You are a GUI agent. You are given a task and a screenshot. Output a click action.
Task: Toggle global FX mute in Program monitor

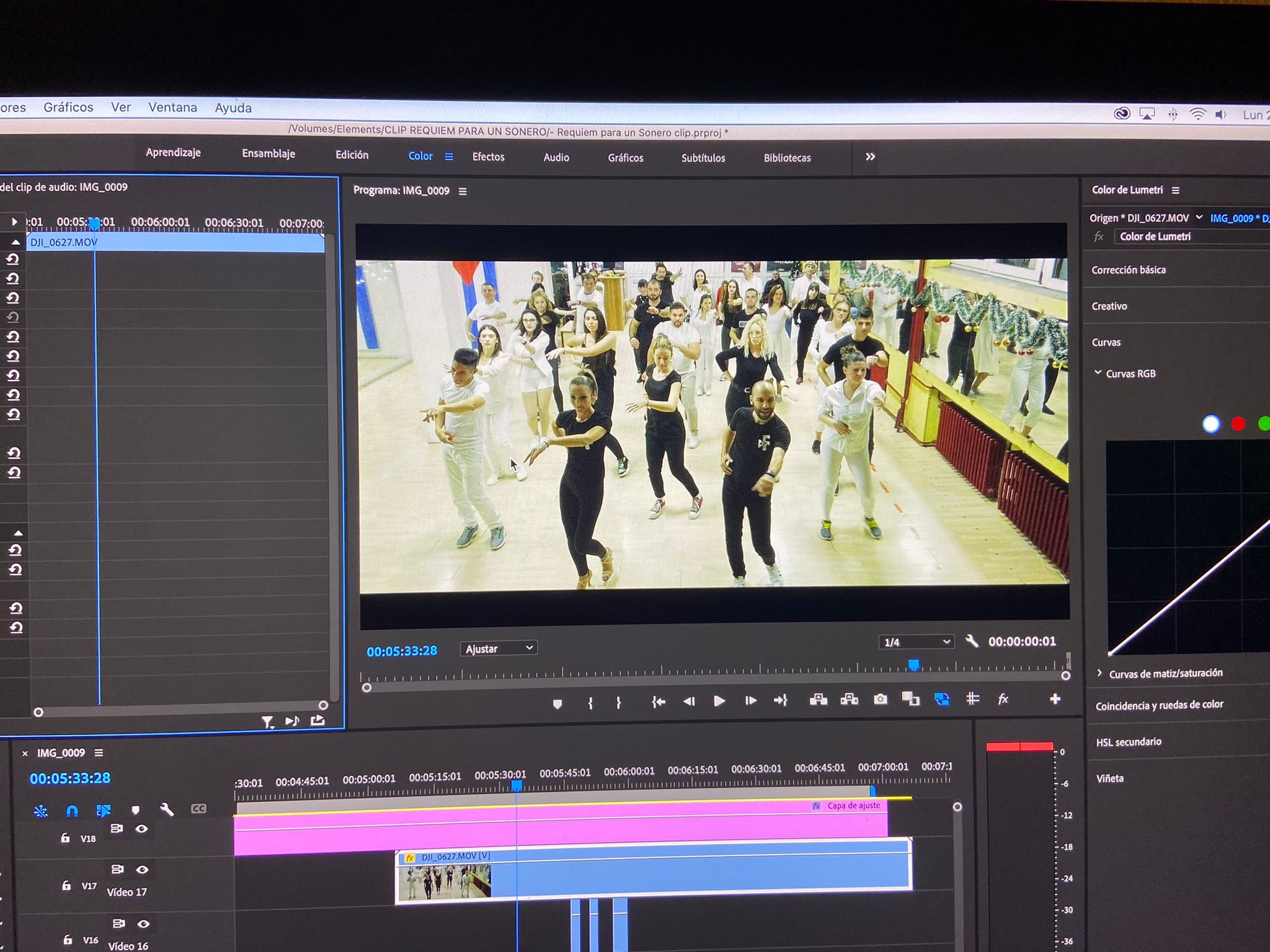coord(1003,699)
